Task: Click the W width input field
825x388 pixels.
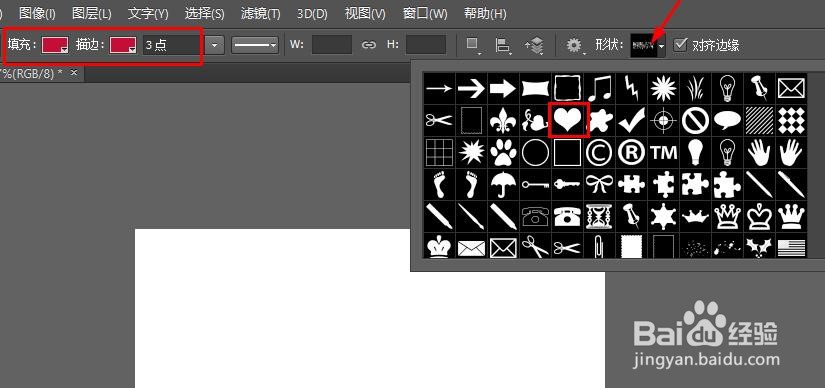Action: pyautogui.click(x=332, y=45)
